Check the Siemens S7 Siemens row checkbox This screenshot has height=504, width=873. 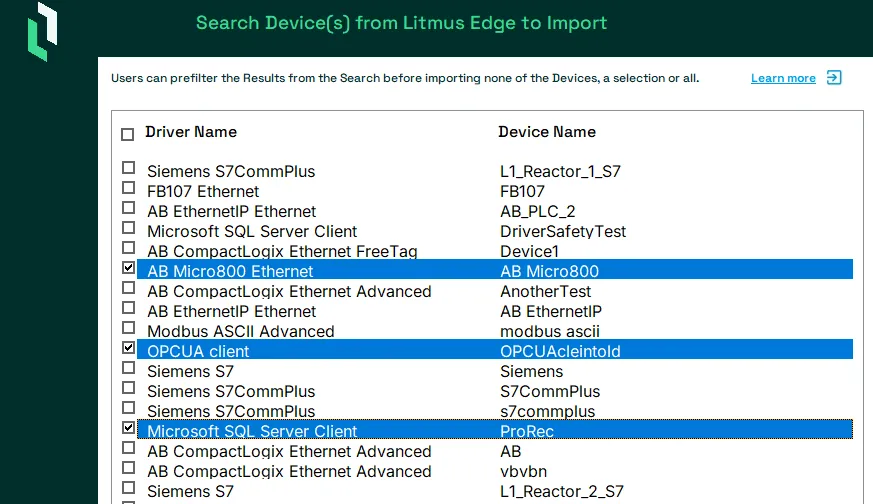pyautogui.click(x=129, y=368)
